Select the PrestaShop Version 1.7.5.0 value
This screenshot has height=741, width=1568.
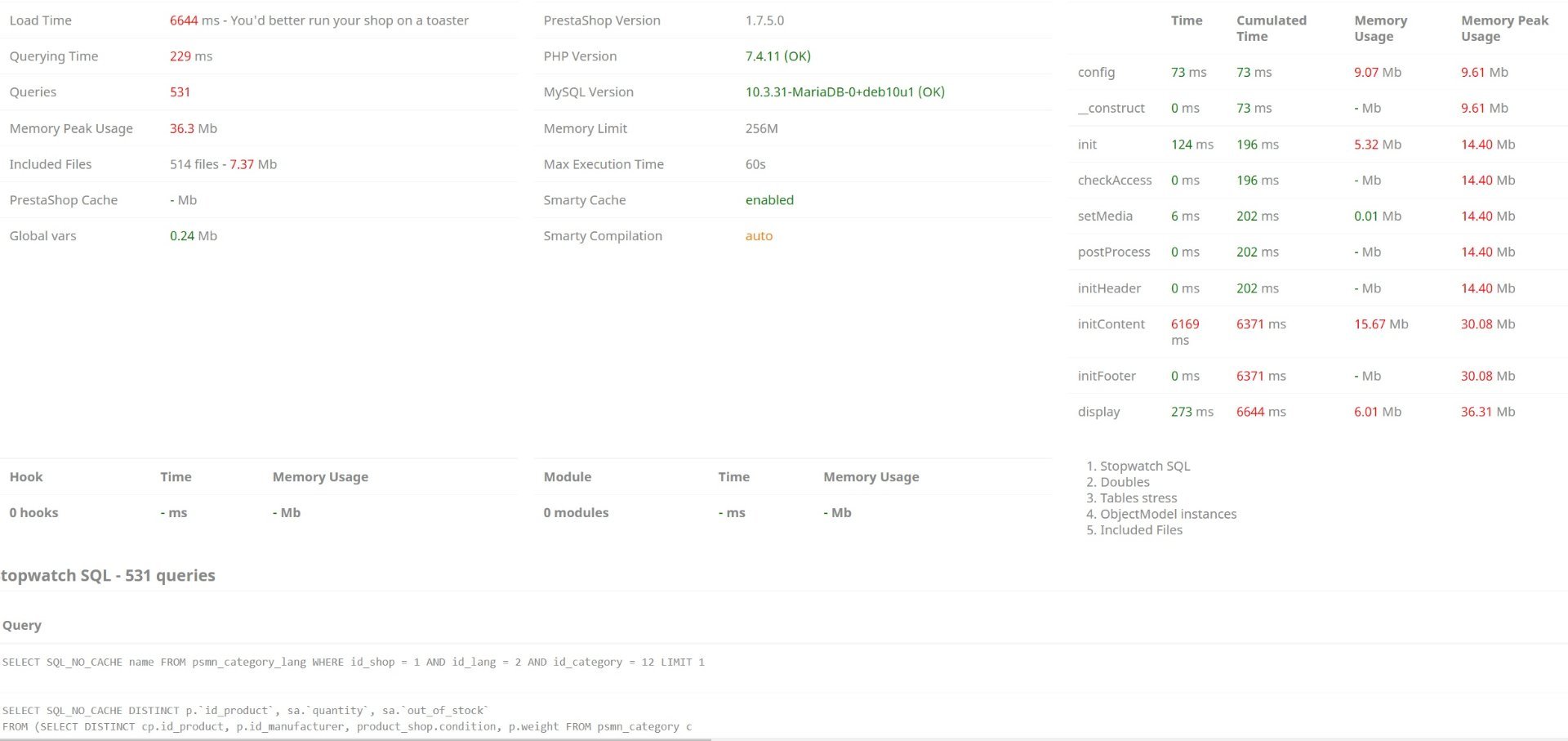[x=764, y=20]
